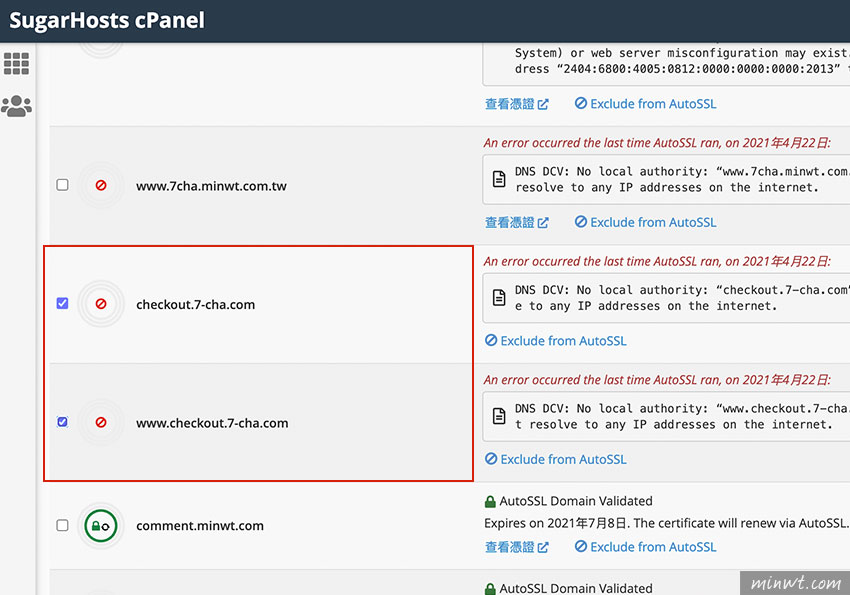
Task: Tick the comment.minwt.com checkbox
Action: pos(62,525)
